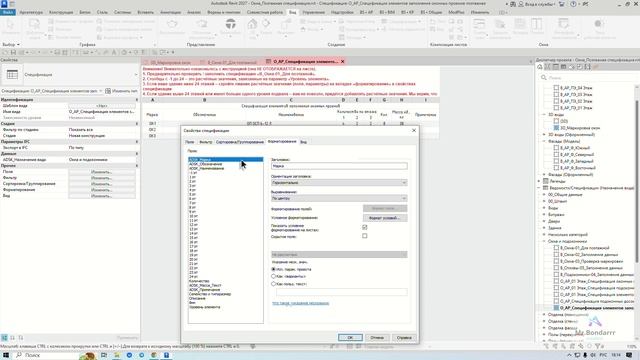
Task: Collapse the Идентификация properties section
Action: click(137, 100)
